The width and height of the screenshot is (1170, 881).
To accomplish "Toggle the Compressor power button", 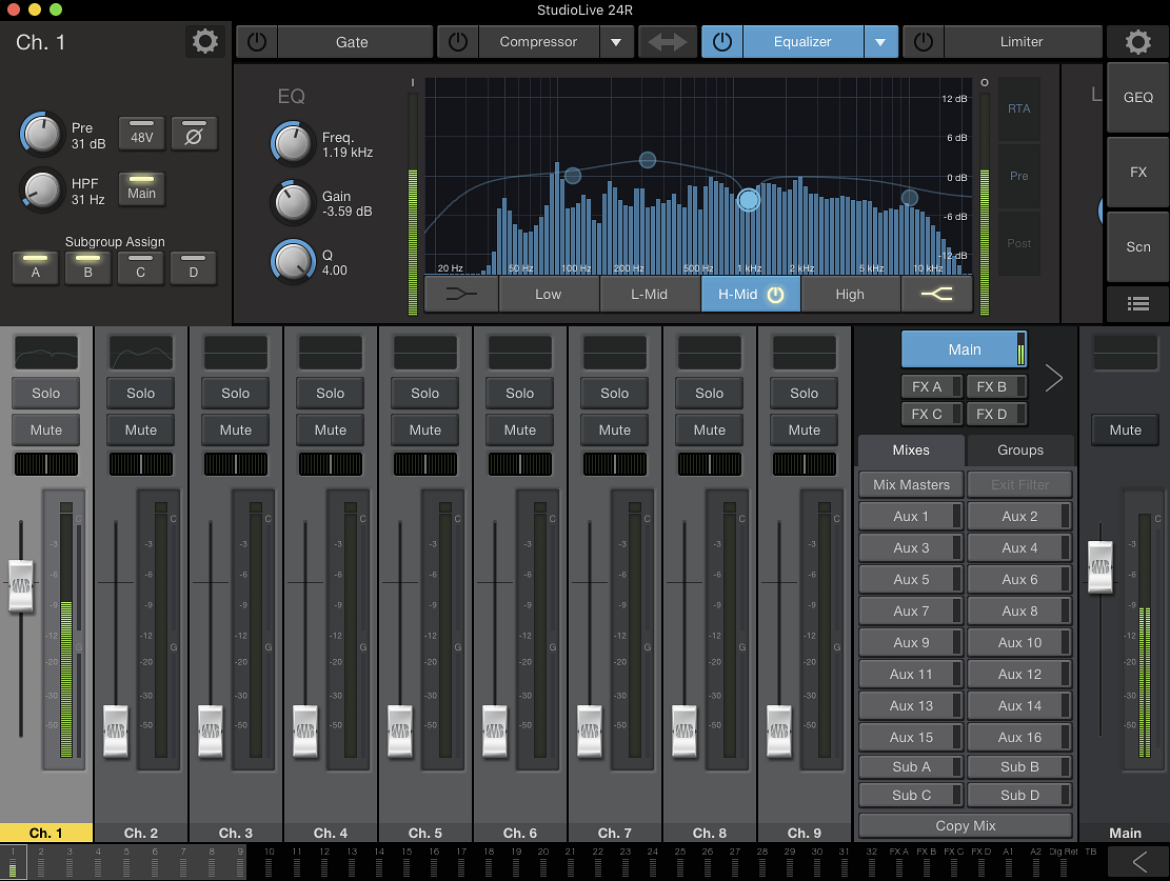I will pyautogui.click(x=457, y=42).
